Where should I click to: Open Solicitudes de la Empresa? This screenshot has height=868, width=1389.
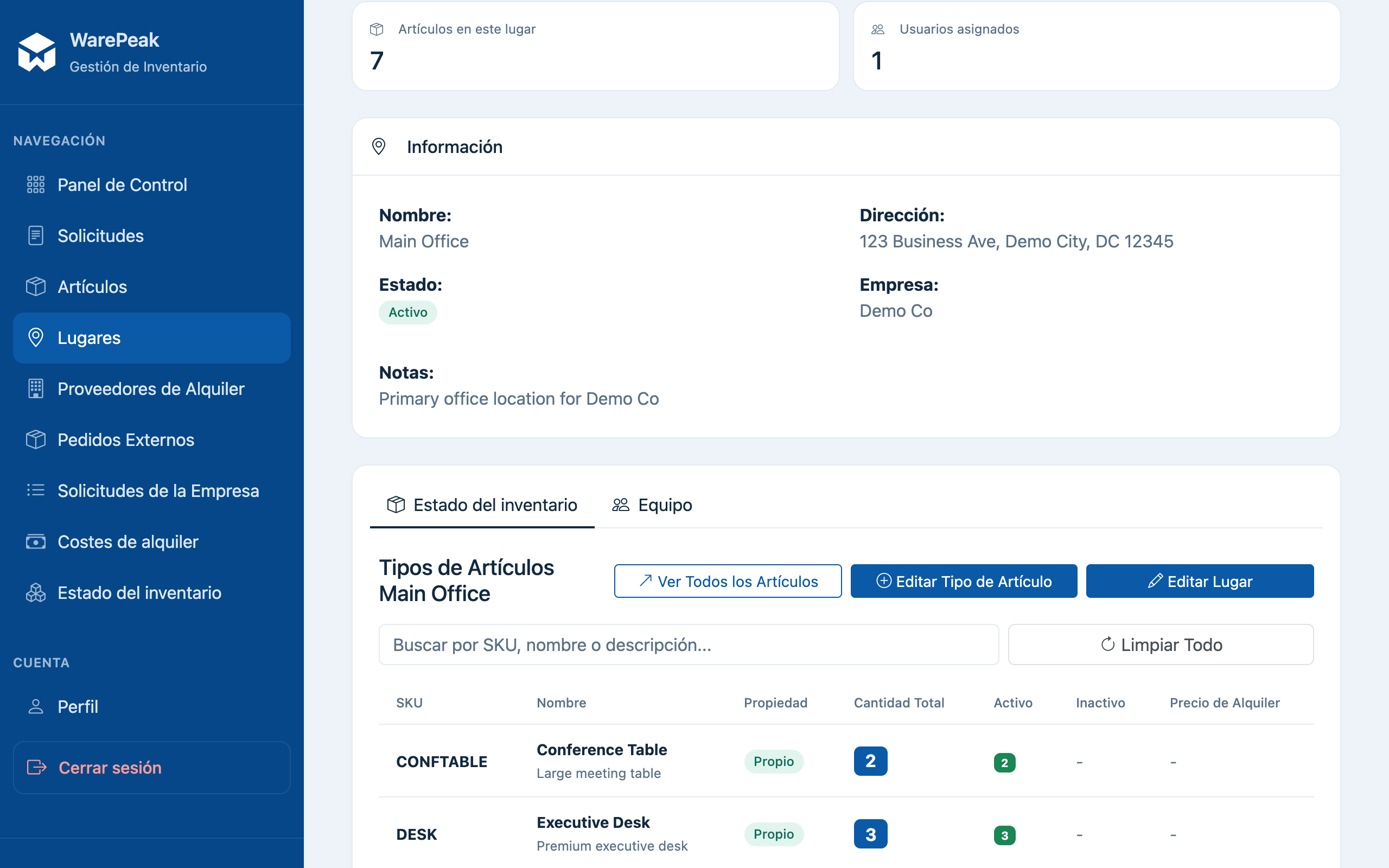pyautogui.click(x=151, y=490)
